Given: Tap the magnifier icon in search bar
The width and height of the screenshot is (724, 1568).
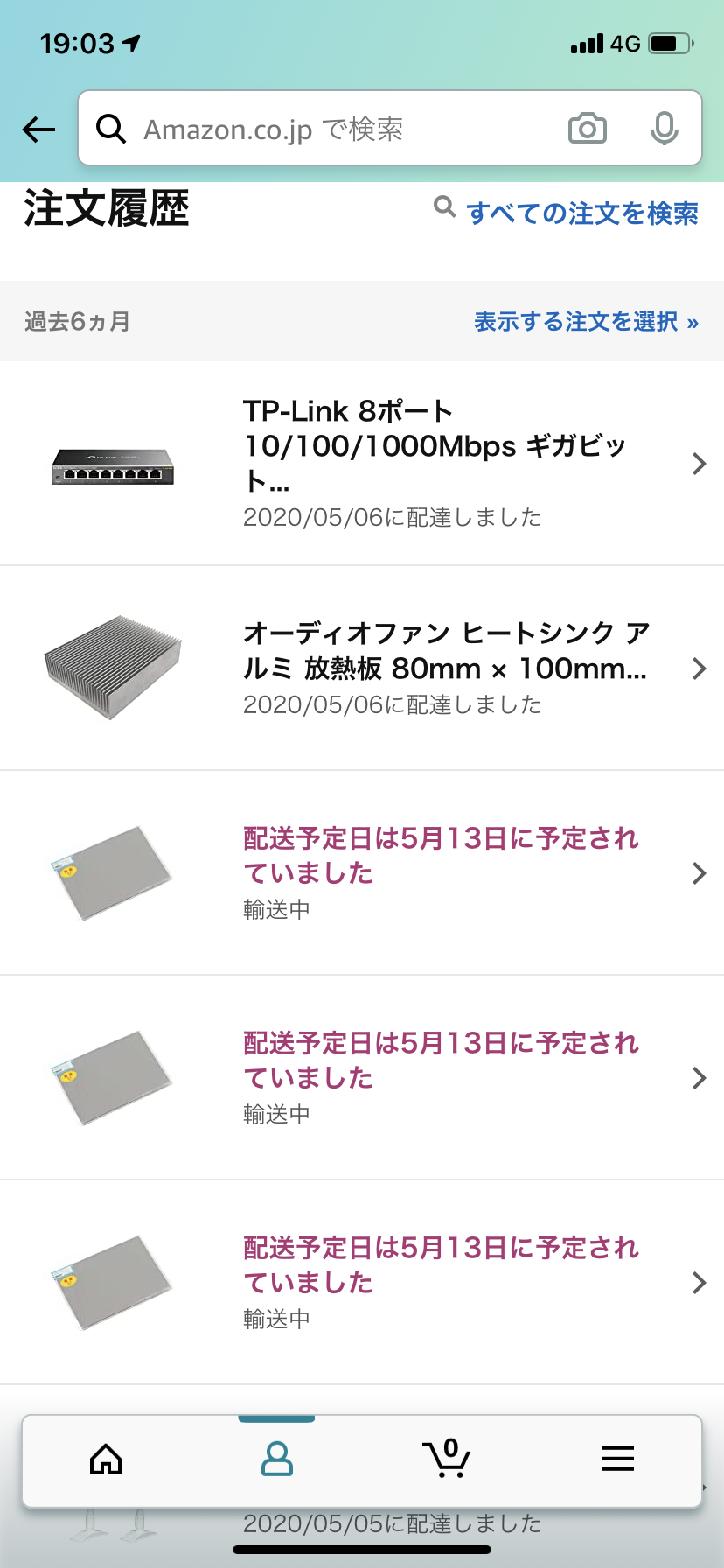Looking at the screenshot, I should (x=111, y=129).
